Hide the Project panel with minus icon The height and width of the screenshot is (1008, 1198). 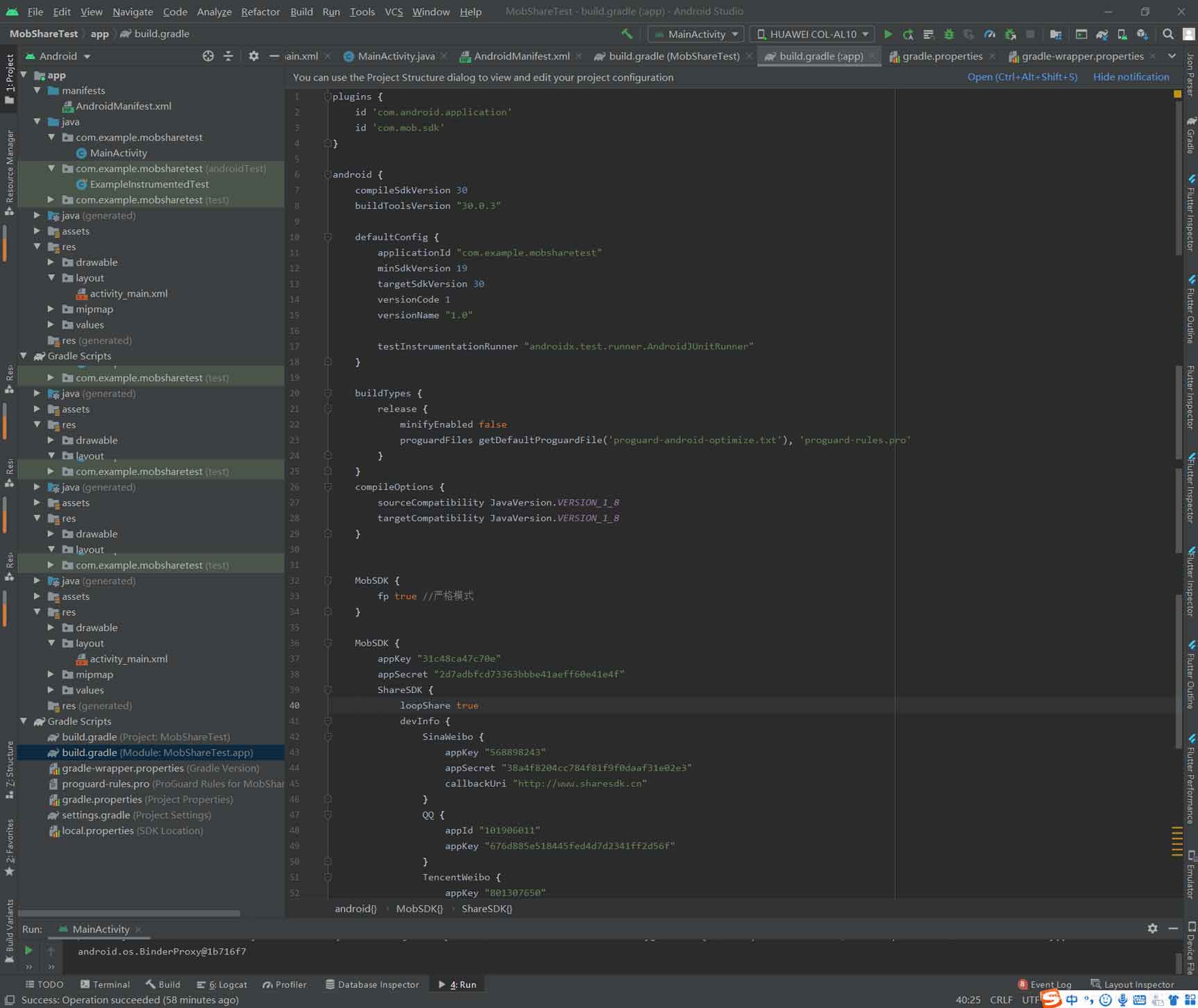click(274, 56)
